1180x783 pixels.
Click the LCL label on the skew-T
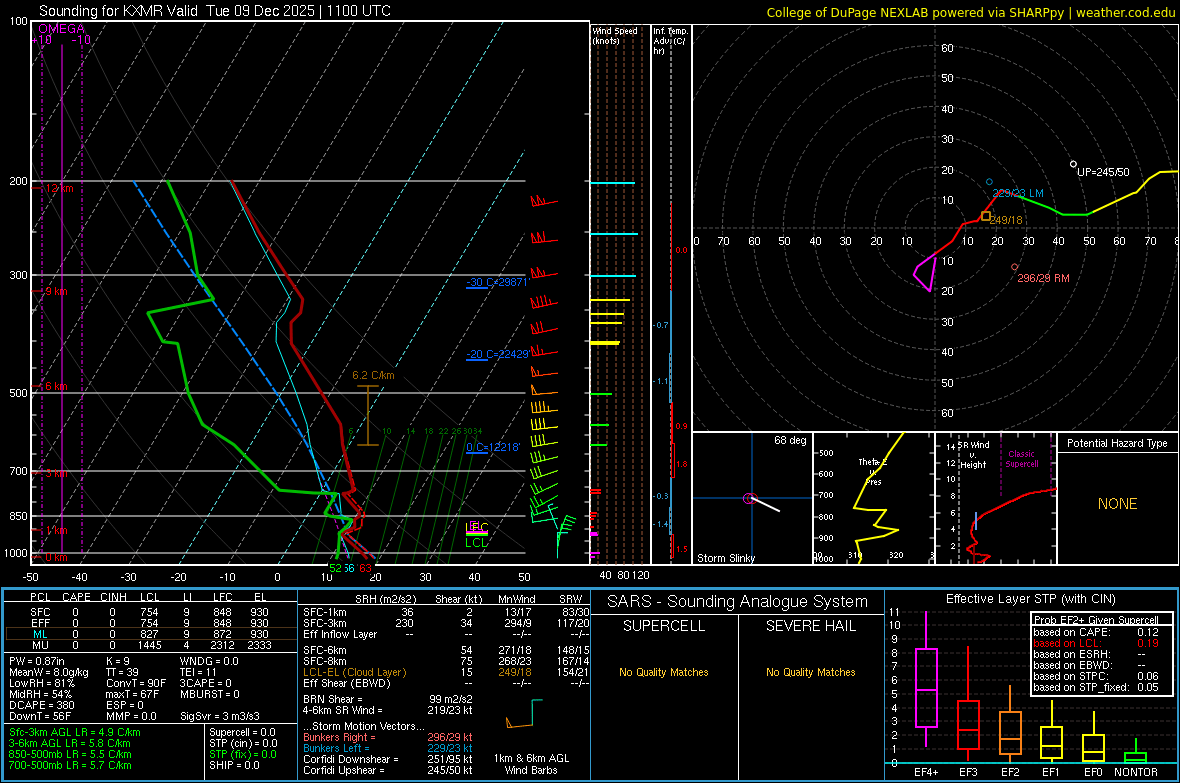(x=476, y=542)
